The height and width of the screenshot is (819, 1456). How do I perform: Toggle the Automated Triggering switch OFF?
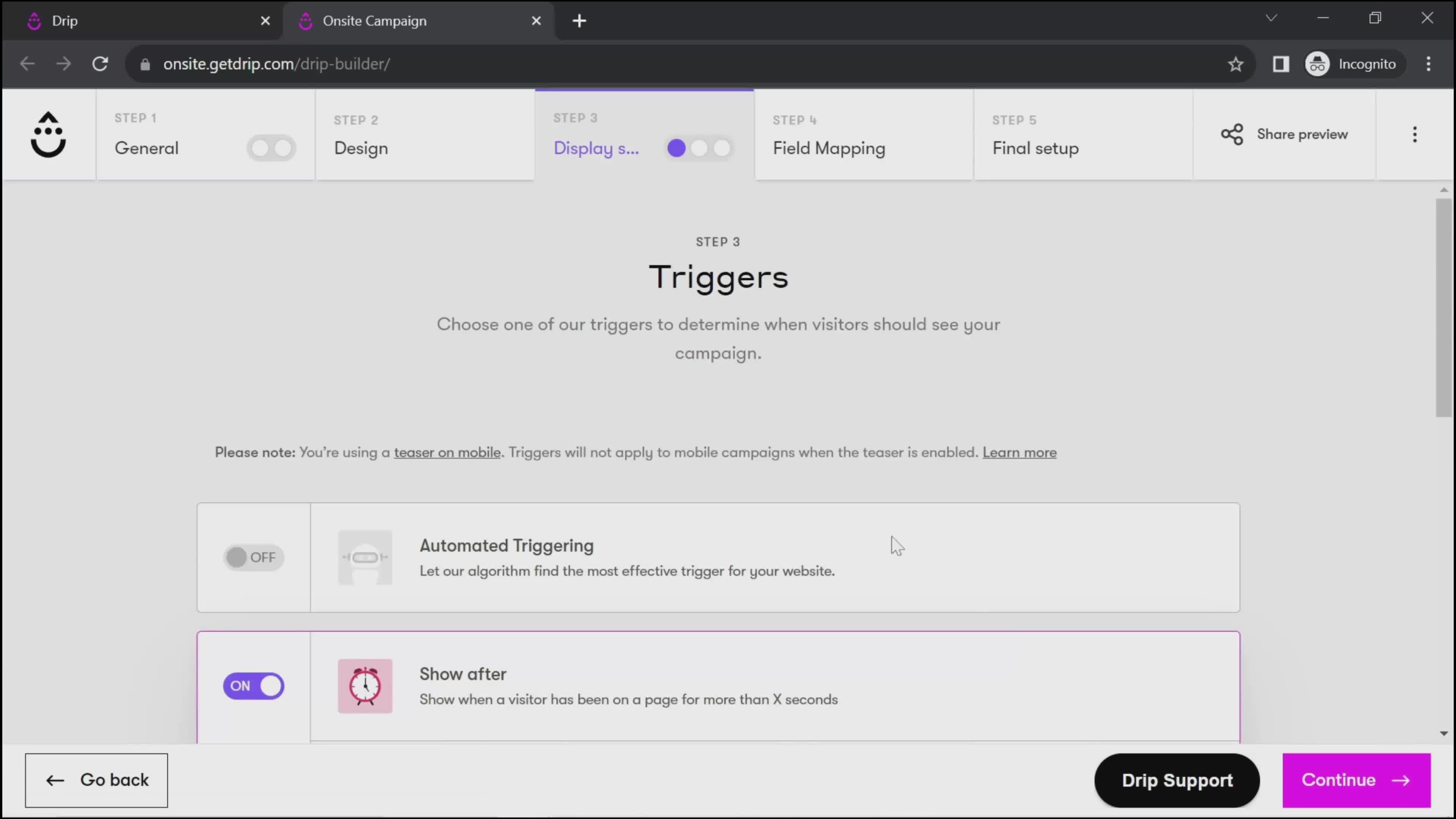click(x=253, y=557)
